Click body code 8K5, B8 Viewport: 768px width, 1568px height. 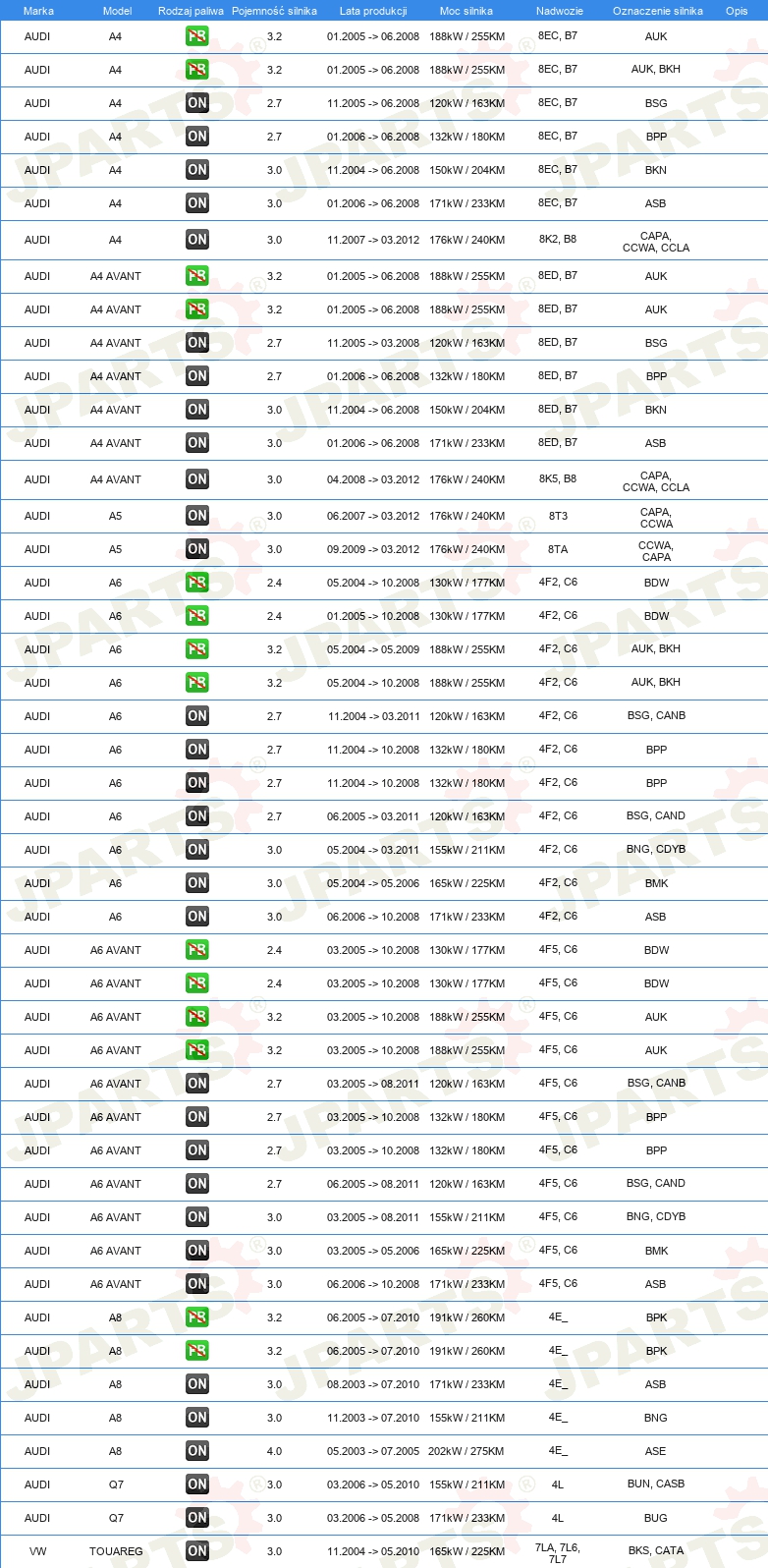click(x=558, y=478)
